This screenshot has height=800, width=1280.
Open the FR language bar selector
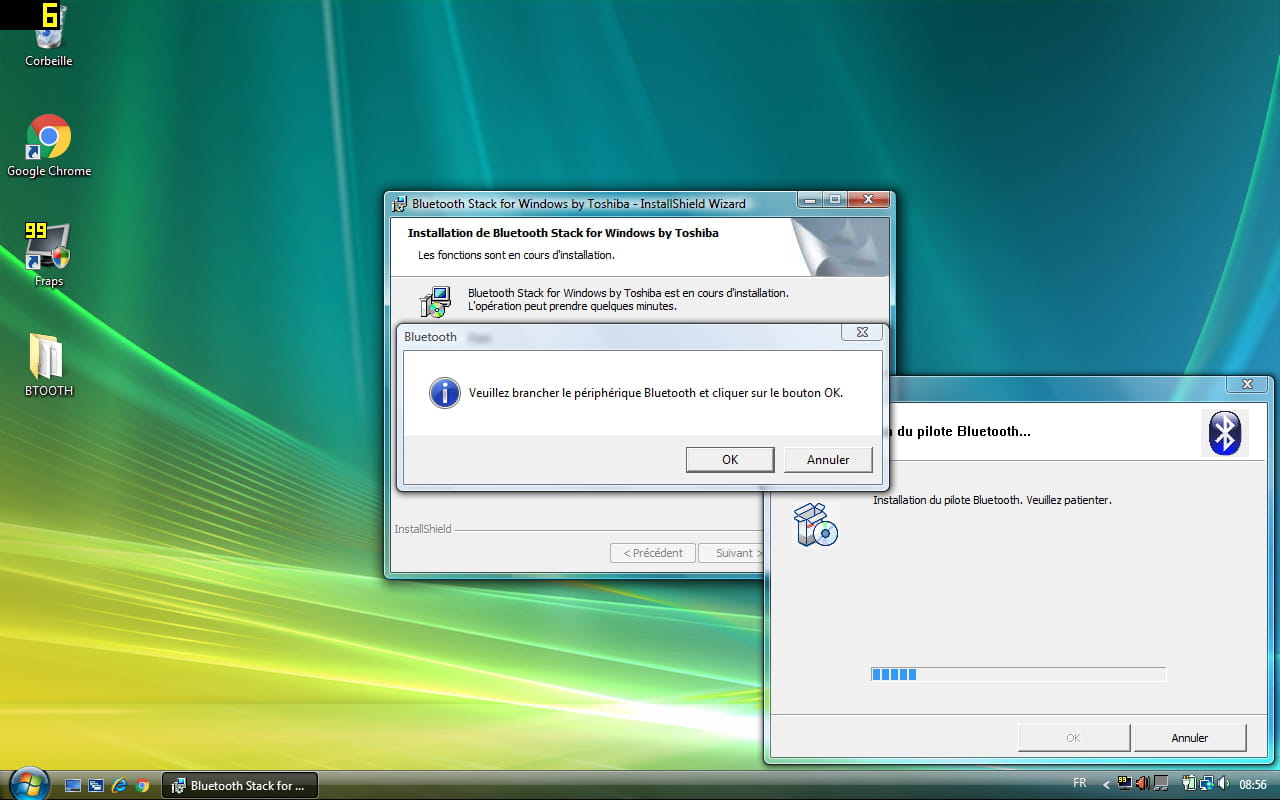point(1080,783)
